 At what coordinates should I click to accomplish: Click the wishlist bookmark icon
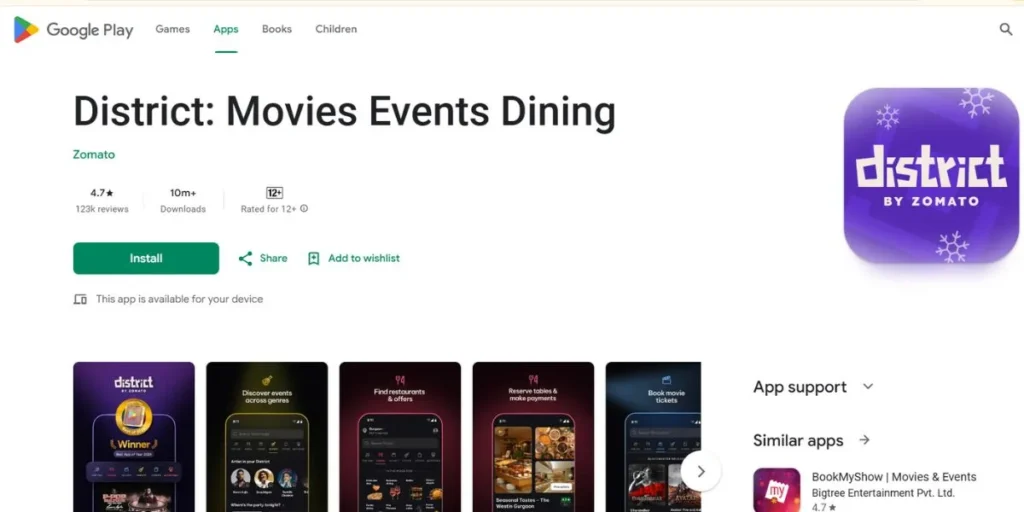coord(313,259)
